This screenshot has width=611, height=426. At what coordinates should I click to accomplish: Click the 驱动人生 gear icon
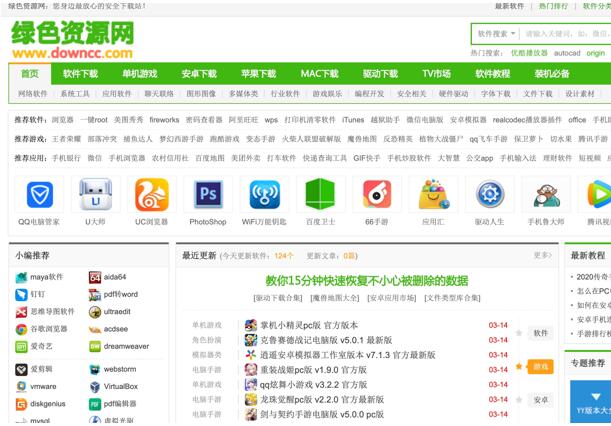click(489, 194)
